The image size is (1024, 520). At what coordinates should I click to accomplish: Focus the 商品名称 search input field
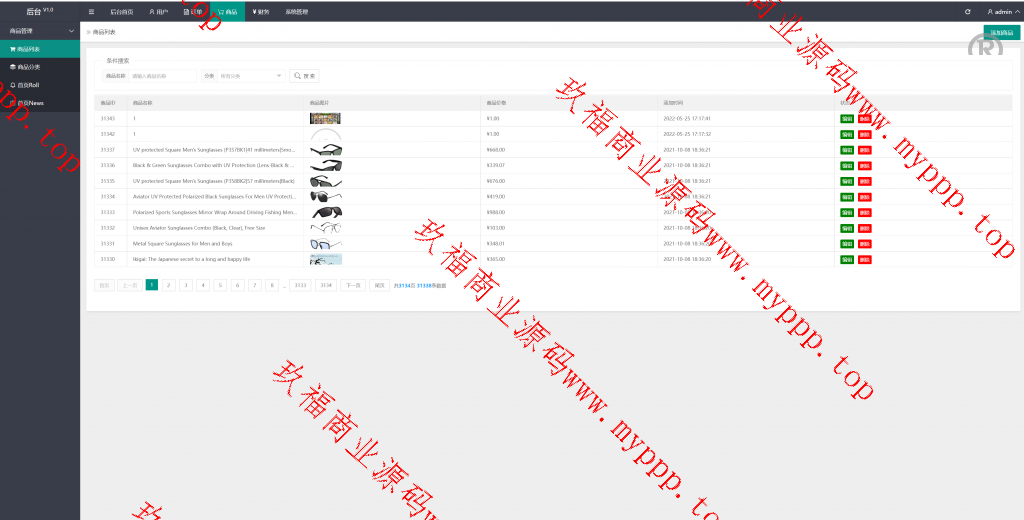(163, 76)
